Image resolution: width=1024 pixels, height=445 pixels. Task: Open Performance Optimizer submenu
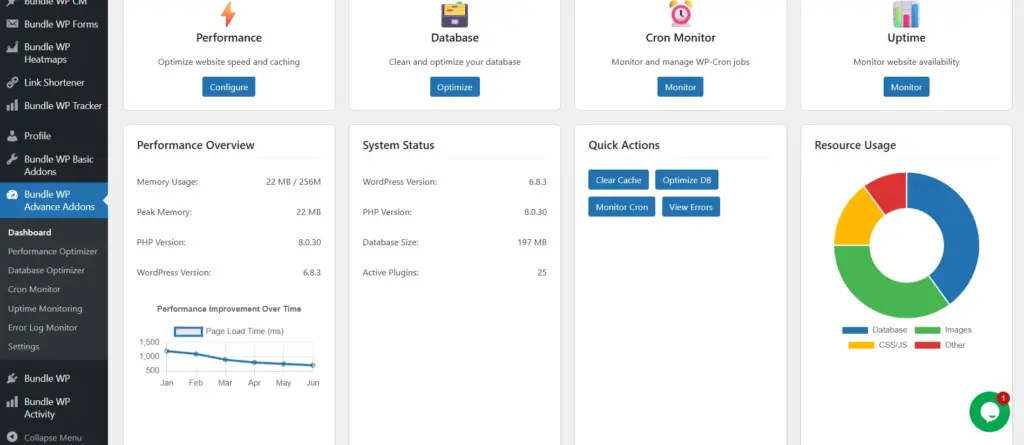click(x=52, y=252)
